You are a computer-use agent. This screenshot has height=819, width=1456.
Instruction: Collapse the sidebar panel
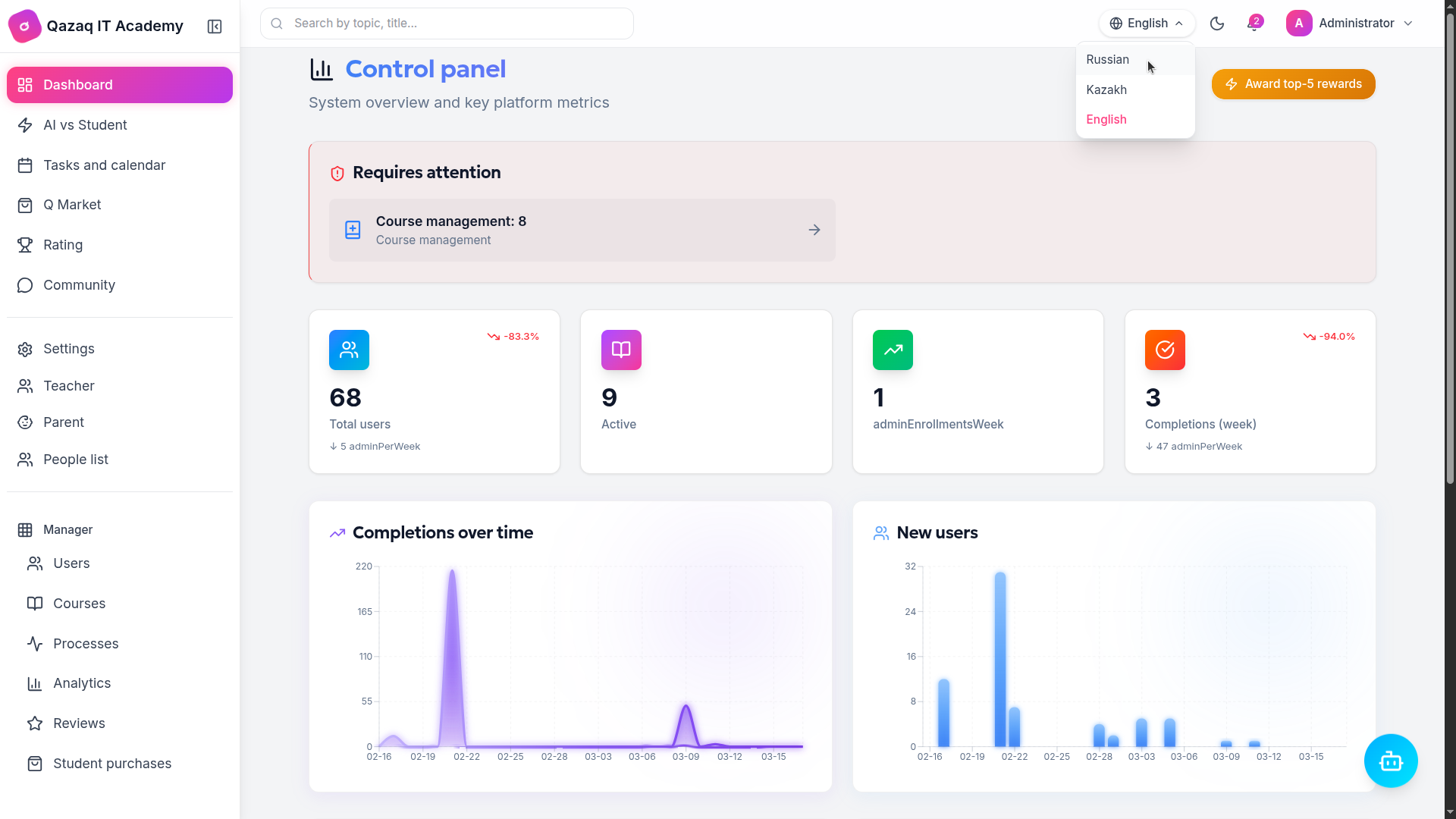pyautogui.click(x=214, y=26)
